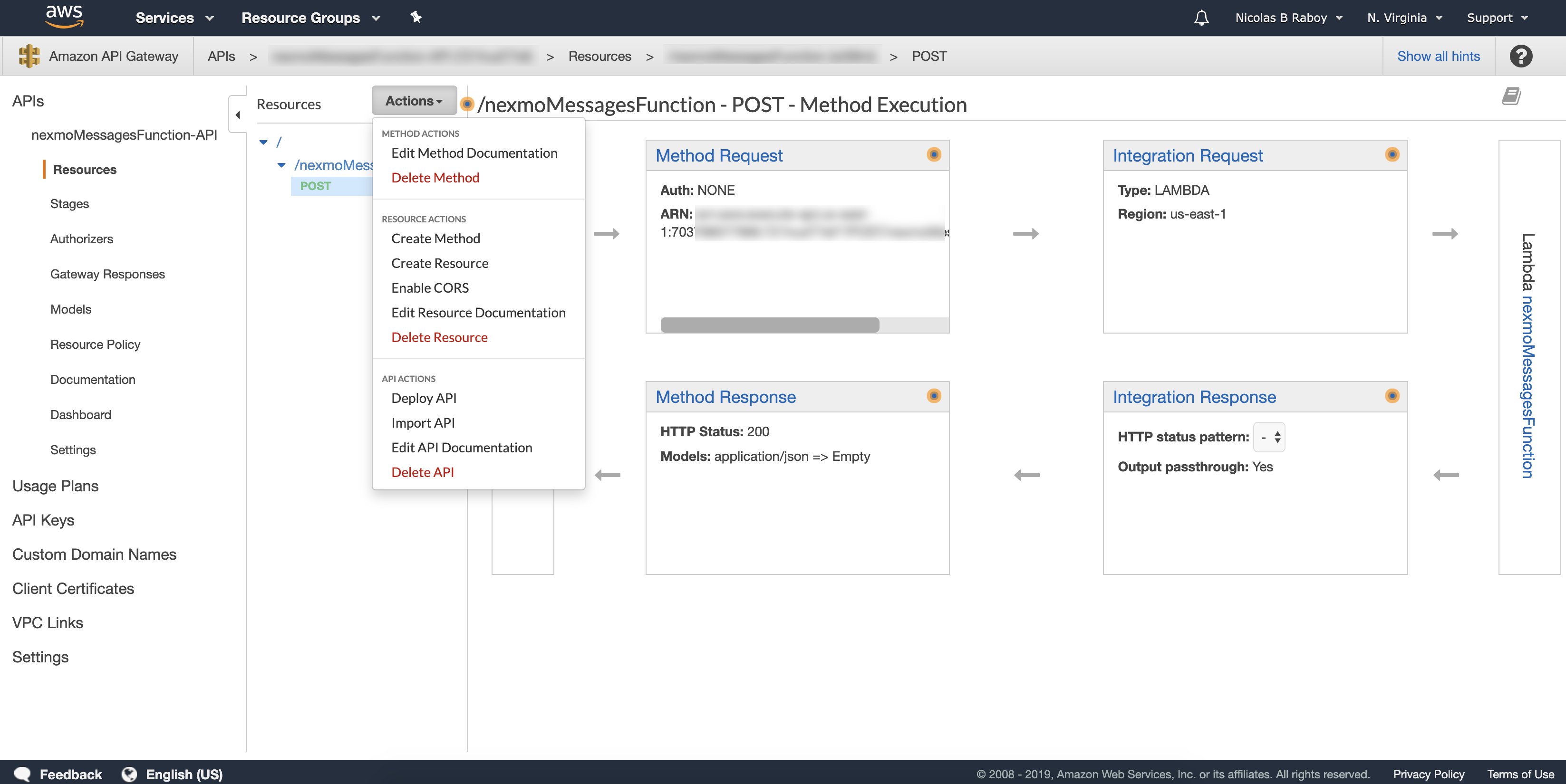This screenshot has height=784, width=1566.
Task: Click the Amazon API Gateway service icon
Action: (x=29, y=56)
